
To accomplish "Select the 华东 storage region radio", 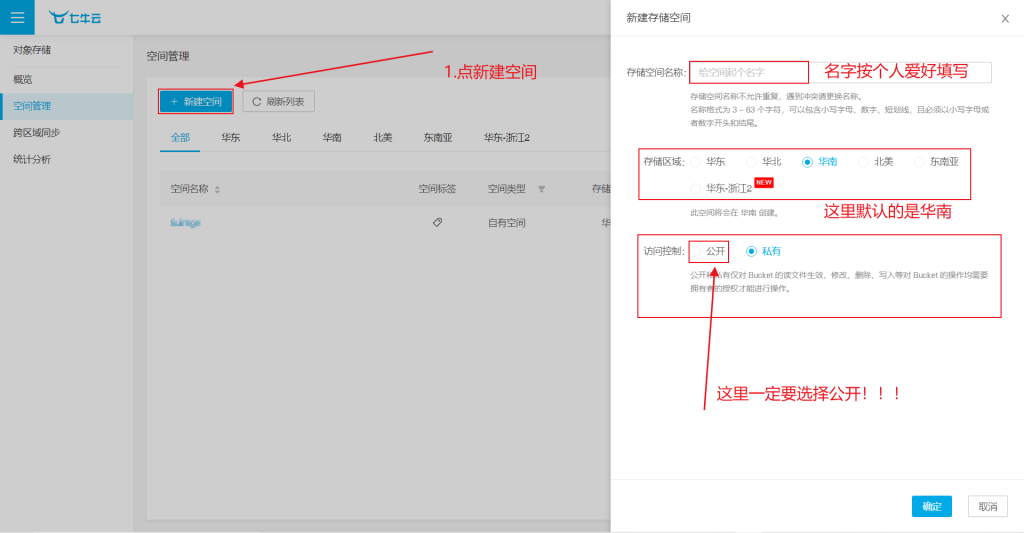I will pos(696,161).
